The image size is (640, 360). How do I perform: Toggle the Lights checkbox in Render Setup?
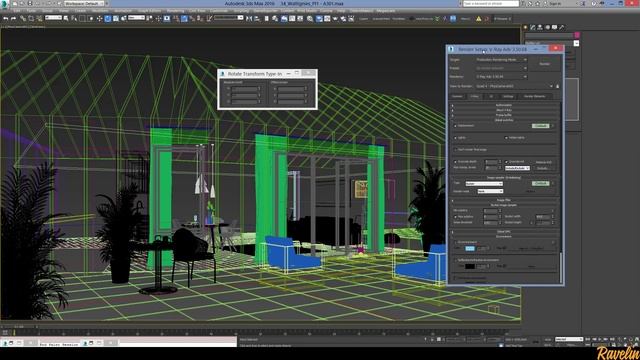pyautogui.click(x=456, y=138)
